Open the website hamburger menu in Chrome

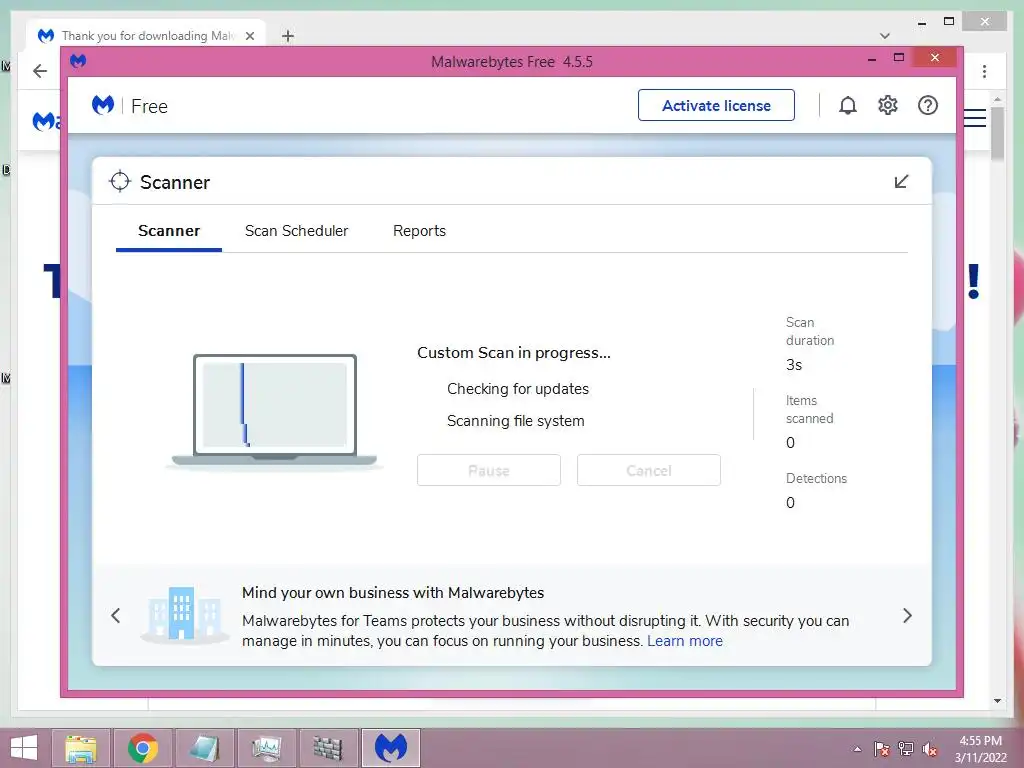click(x=974, y=118)
